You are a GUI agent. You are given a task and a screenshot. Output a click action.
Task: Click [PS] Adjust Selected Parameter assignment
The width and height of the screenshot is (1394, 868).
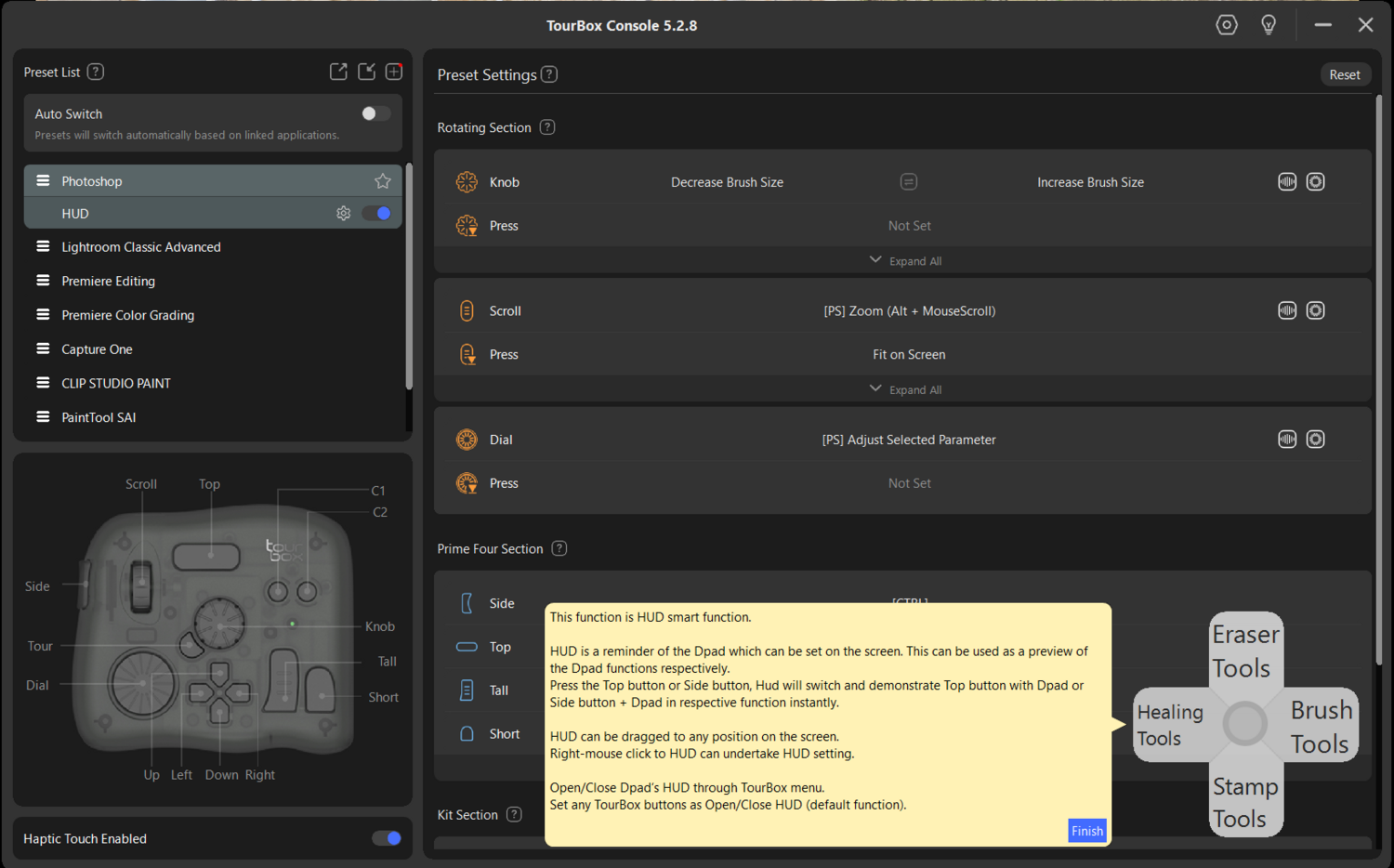(x=909, y=440)
